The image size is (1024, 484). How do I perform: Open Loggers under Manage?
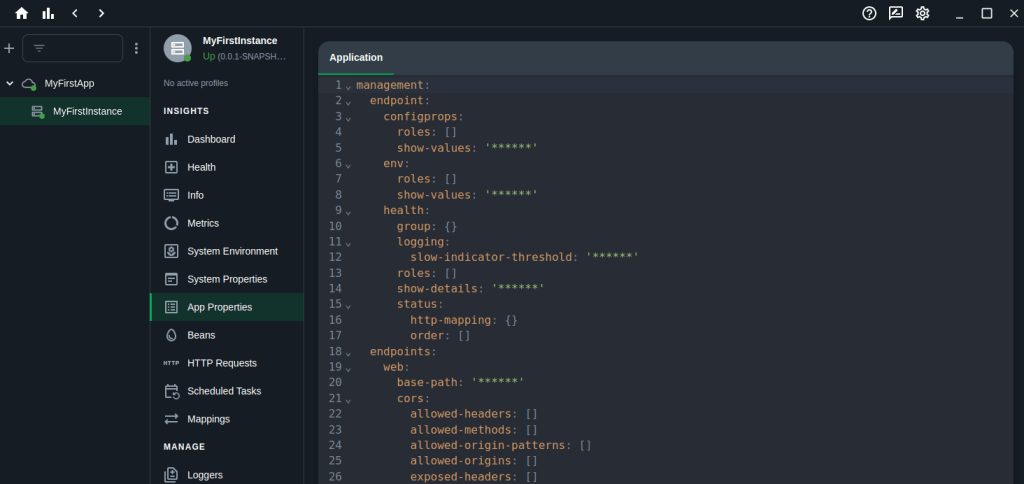(205, 475)
